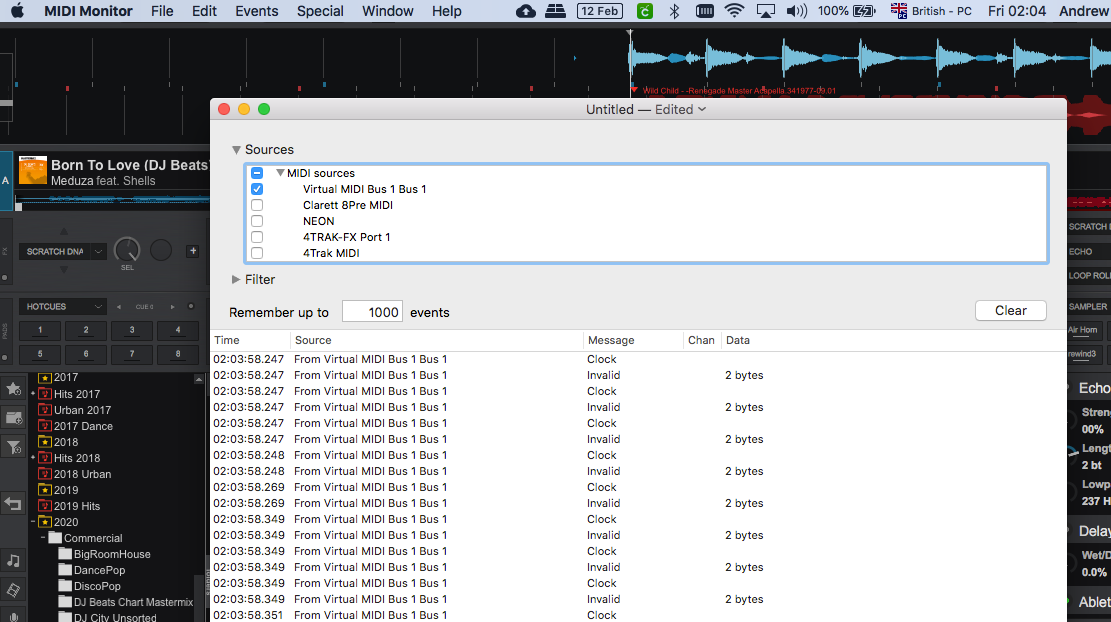Click the Bluetooth menu bar icon
Image resolution: width=1111 pixels, height=622 pixels.
[x=674, y=11]
